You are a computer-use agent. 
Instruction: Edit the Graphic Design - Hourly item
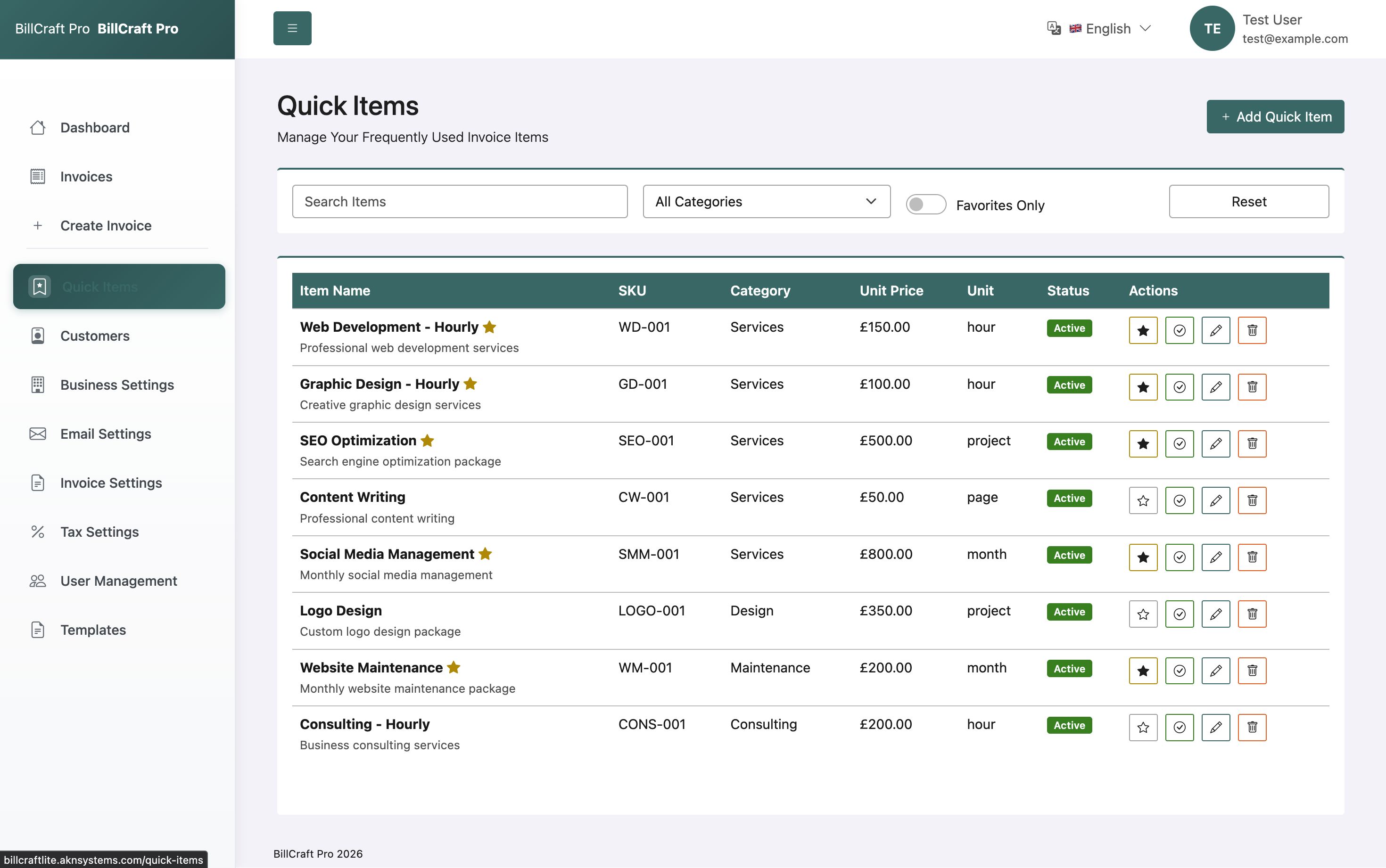(1215, 387)
